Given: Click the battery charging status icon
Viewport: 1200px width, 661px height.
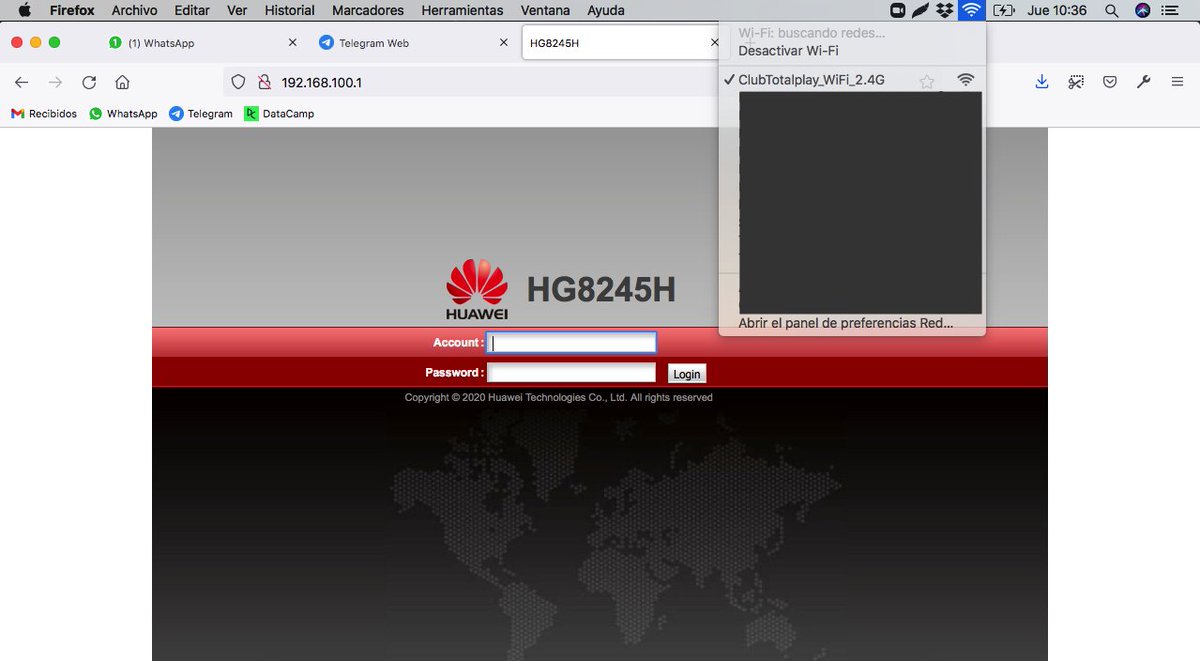Looking at the screenshot, I should 1003,10.
